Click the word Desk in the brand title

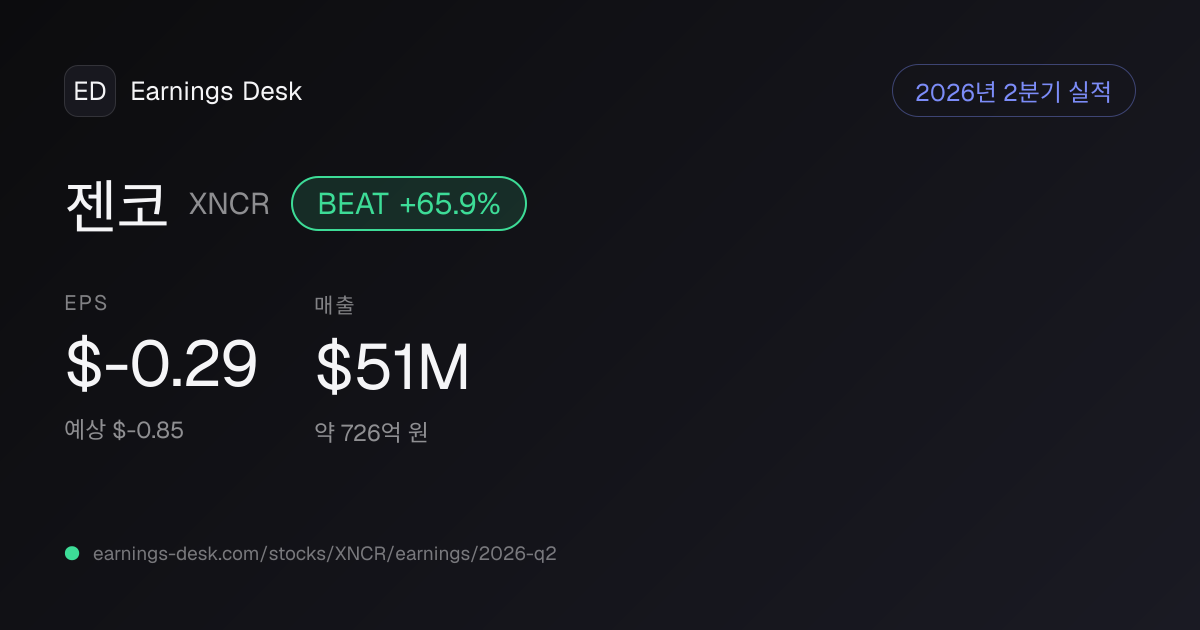272,92
